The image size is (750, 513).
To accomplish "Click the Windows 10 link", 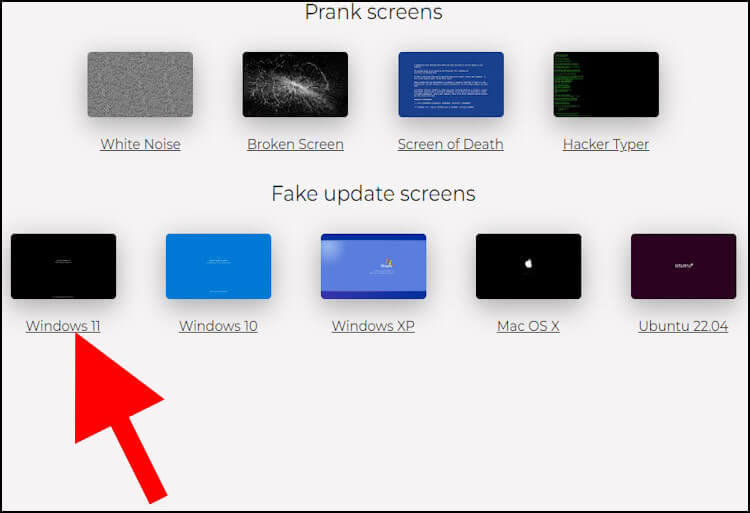I will tap(218, 326).
